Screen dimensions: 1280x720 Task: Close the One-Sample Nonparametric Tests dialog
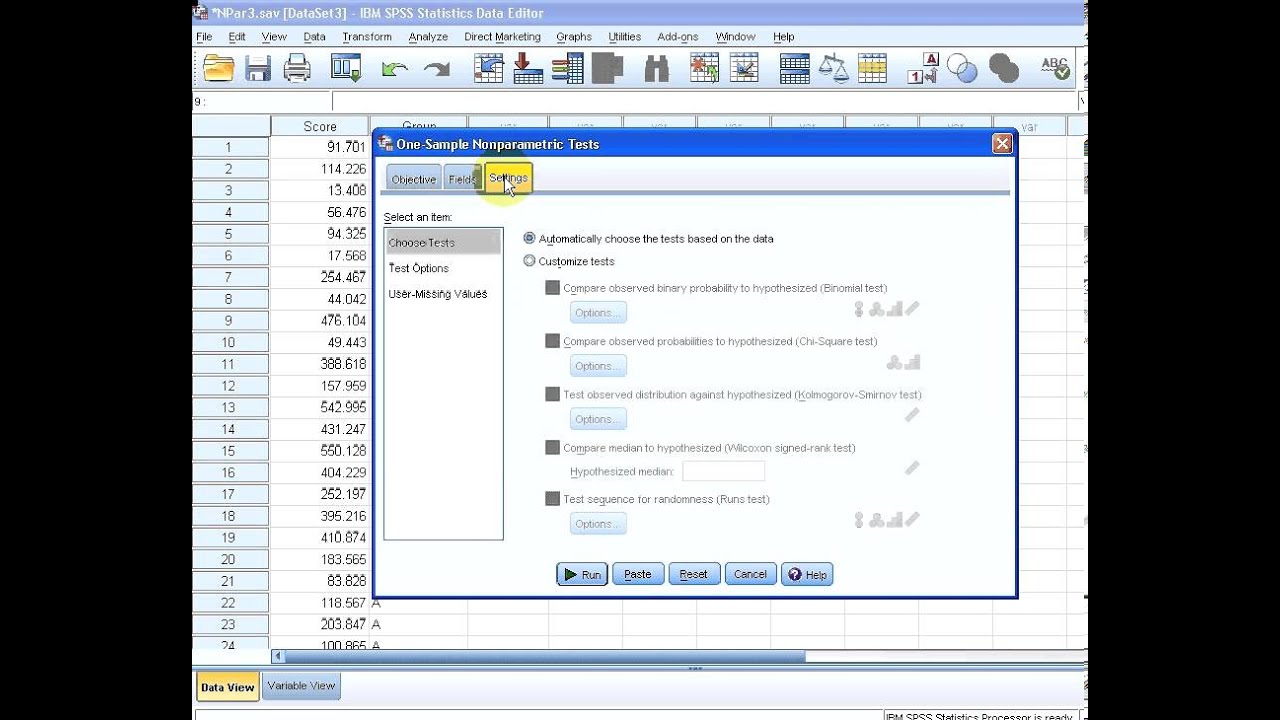point(1002,144)
